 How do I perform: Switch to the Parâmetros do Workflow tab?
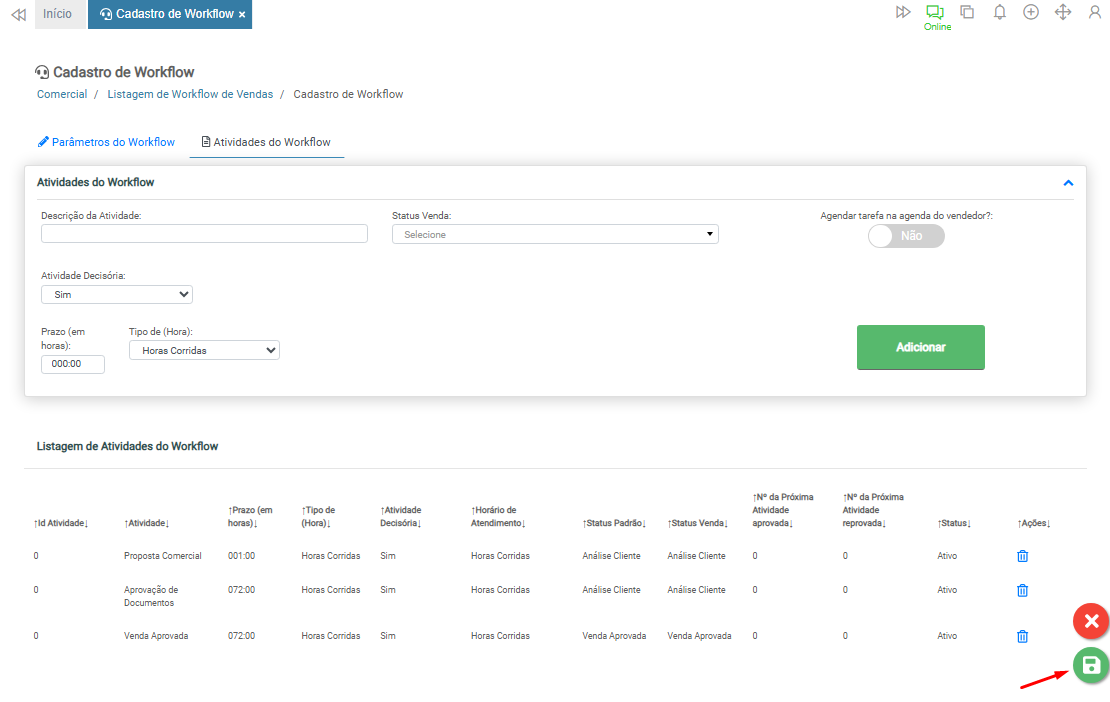pos(106,142)
